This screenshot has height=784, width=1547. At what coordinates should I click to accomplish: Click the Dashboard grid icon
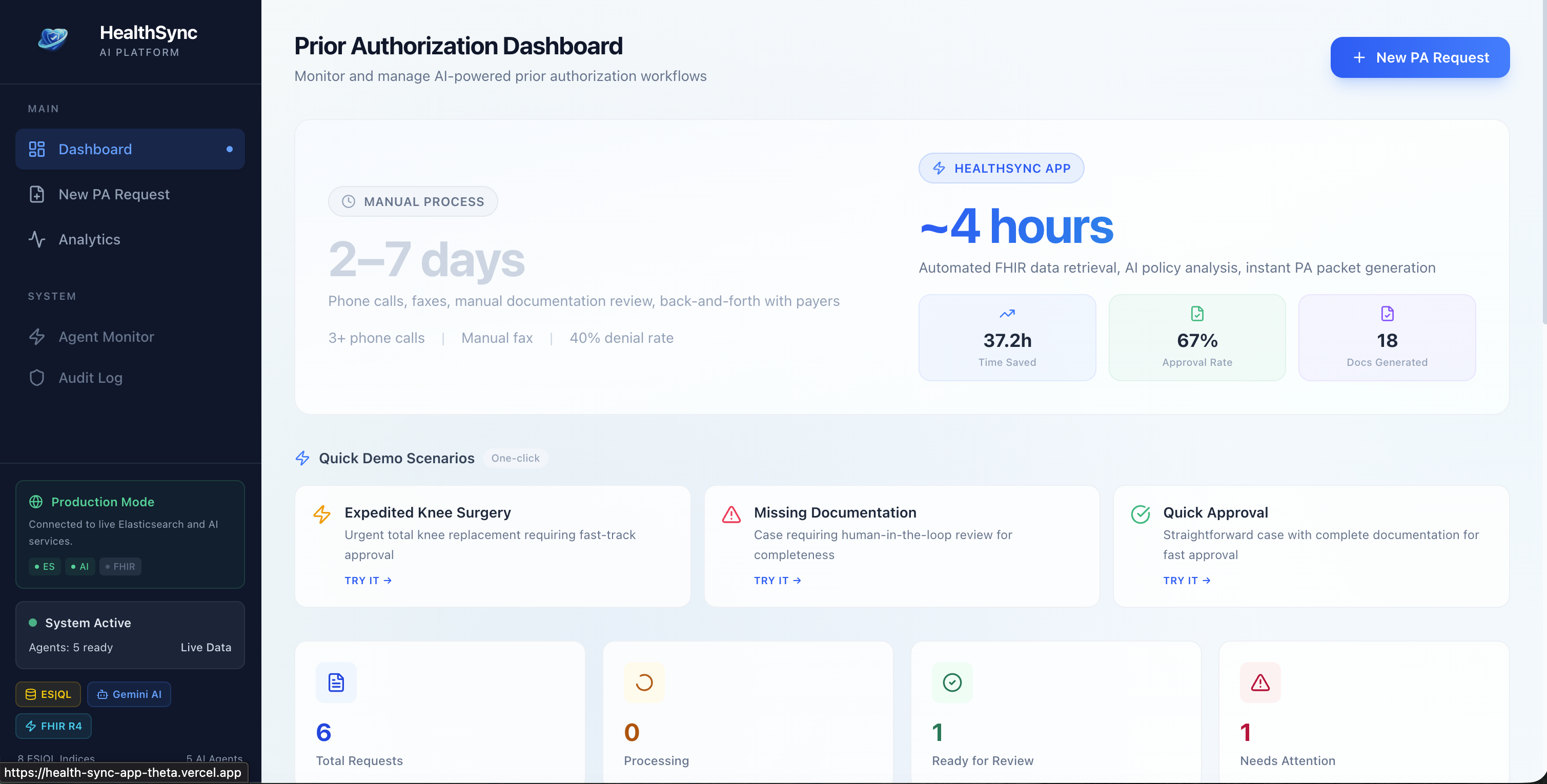[x=36, y=149]
